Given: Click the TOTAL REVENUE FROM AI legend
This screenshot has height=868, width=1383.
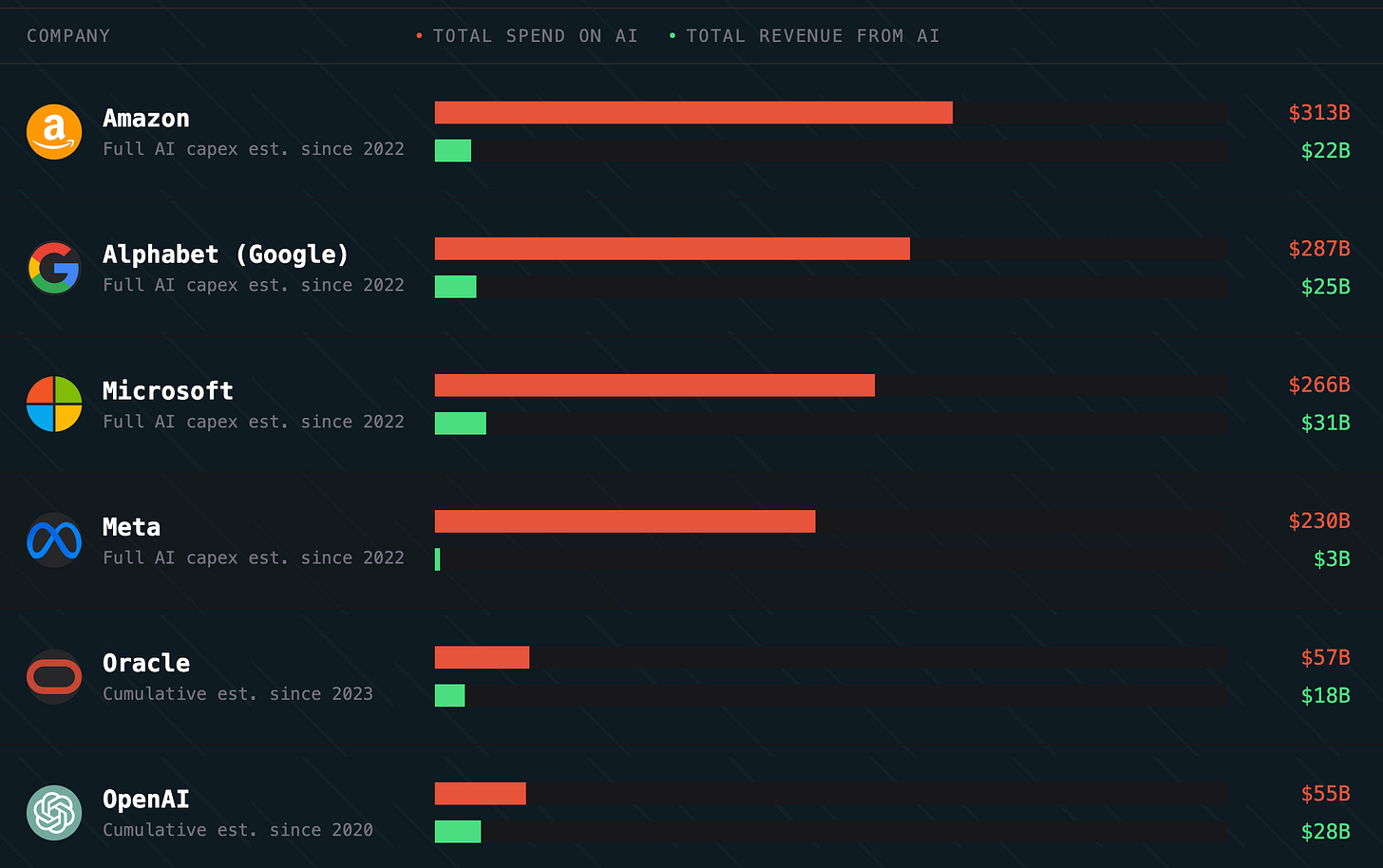Looking at the screenshot, I should (813, 36).
